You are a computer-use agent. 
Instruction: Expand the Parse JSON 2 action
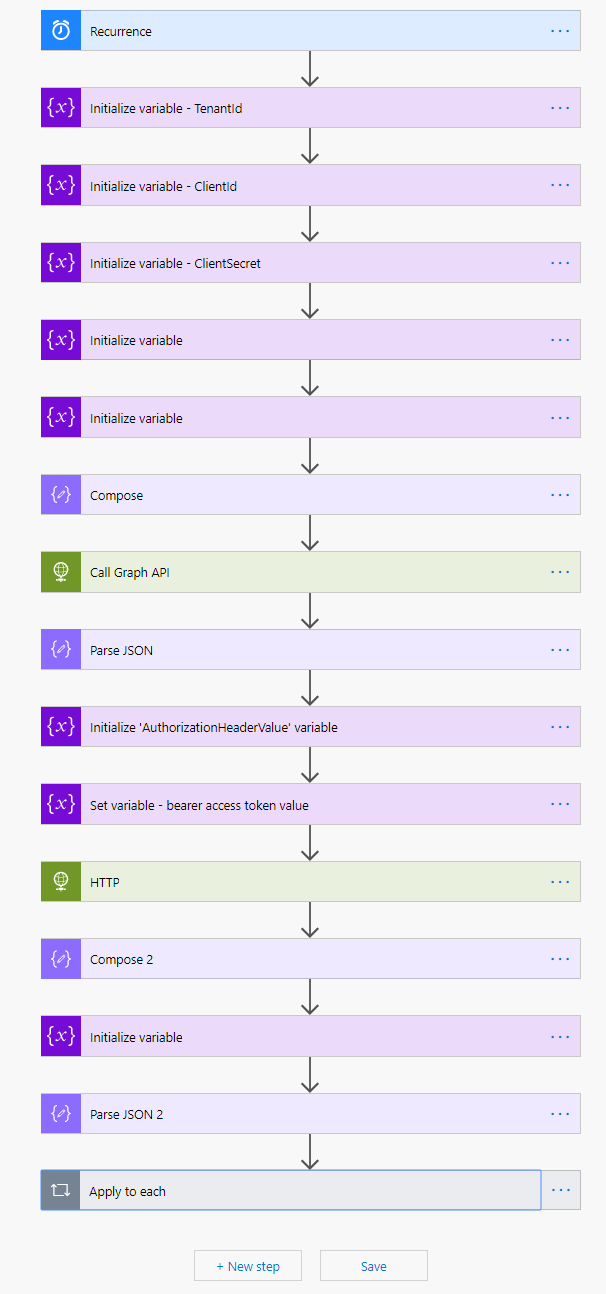point(300,1113)
